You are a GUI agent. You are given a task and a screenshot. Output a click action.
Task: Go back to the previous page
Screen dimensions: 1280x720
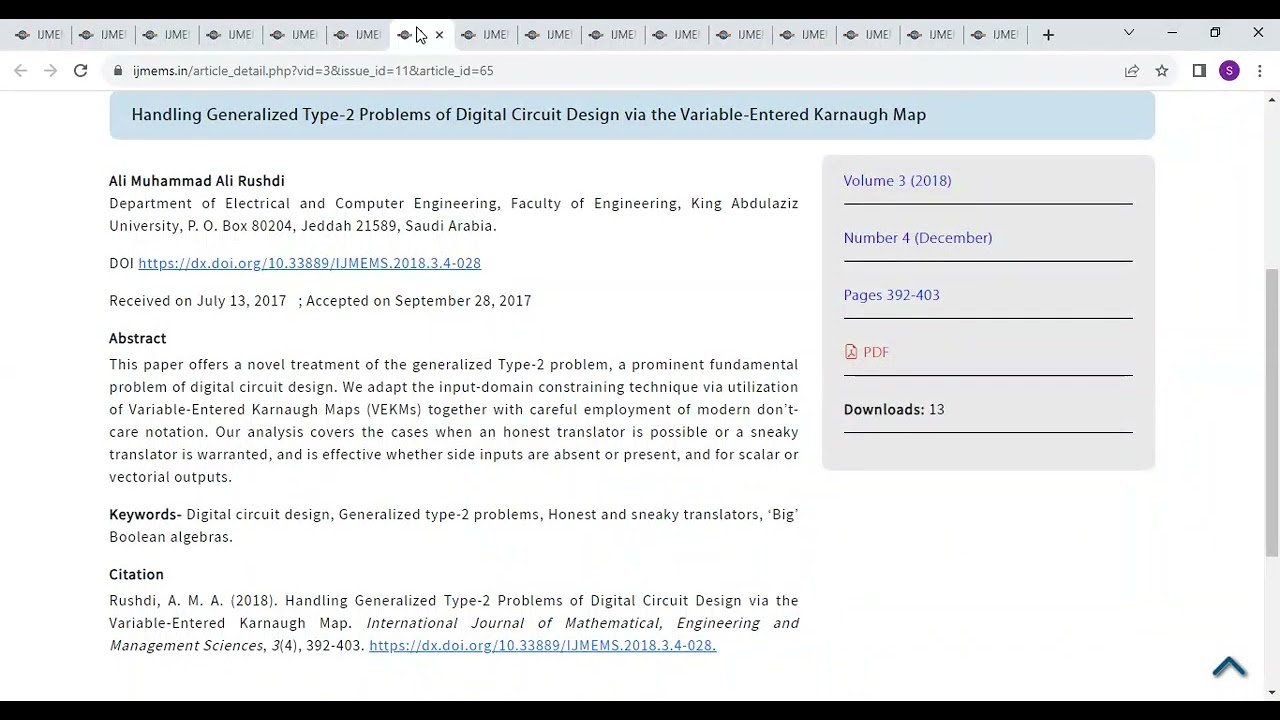coord(20,71)
